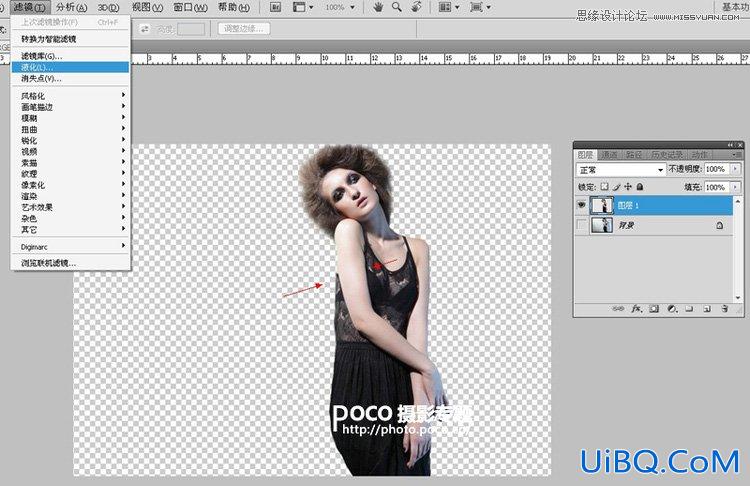Click the fill 100% value field
The image size is (750, 486).
716,187
